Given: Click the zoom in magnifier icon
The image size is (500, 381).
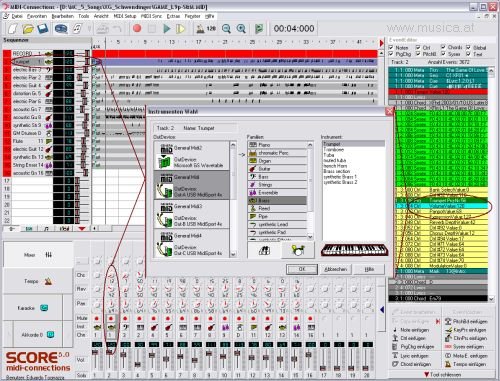Looking at the screenshot, I should 241,29.
